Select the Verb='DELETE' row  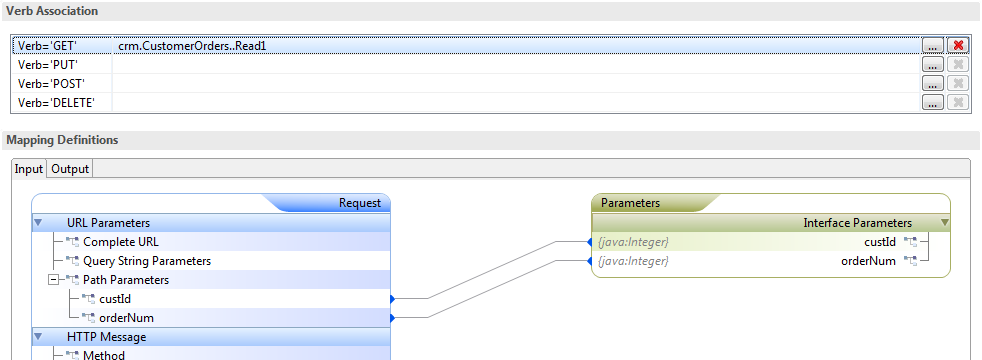coord(466,103)
